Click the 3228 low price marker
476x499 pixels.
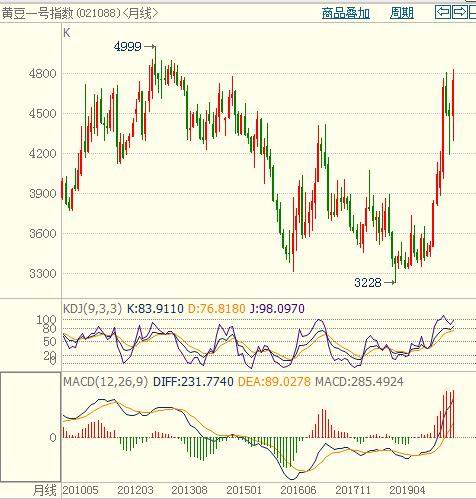(367, 283)
